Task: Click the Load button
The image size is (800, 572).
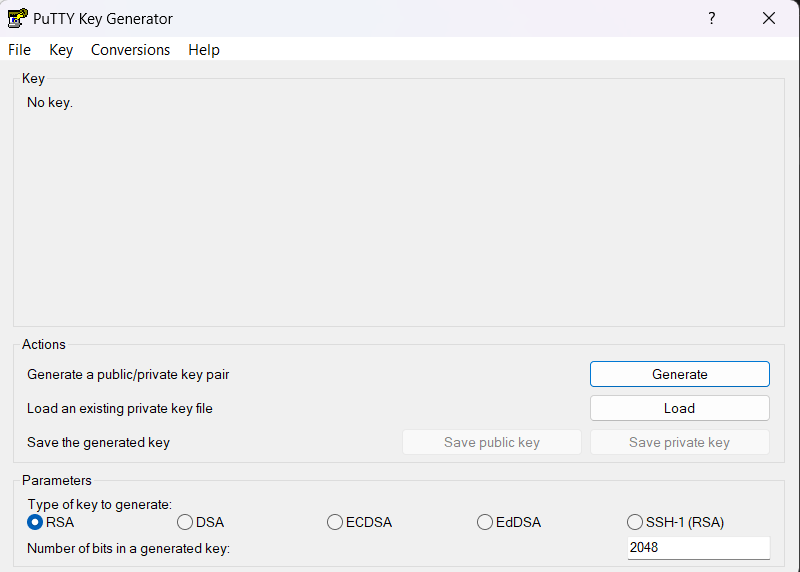Action: 680,408
